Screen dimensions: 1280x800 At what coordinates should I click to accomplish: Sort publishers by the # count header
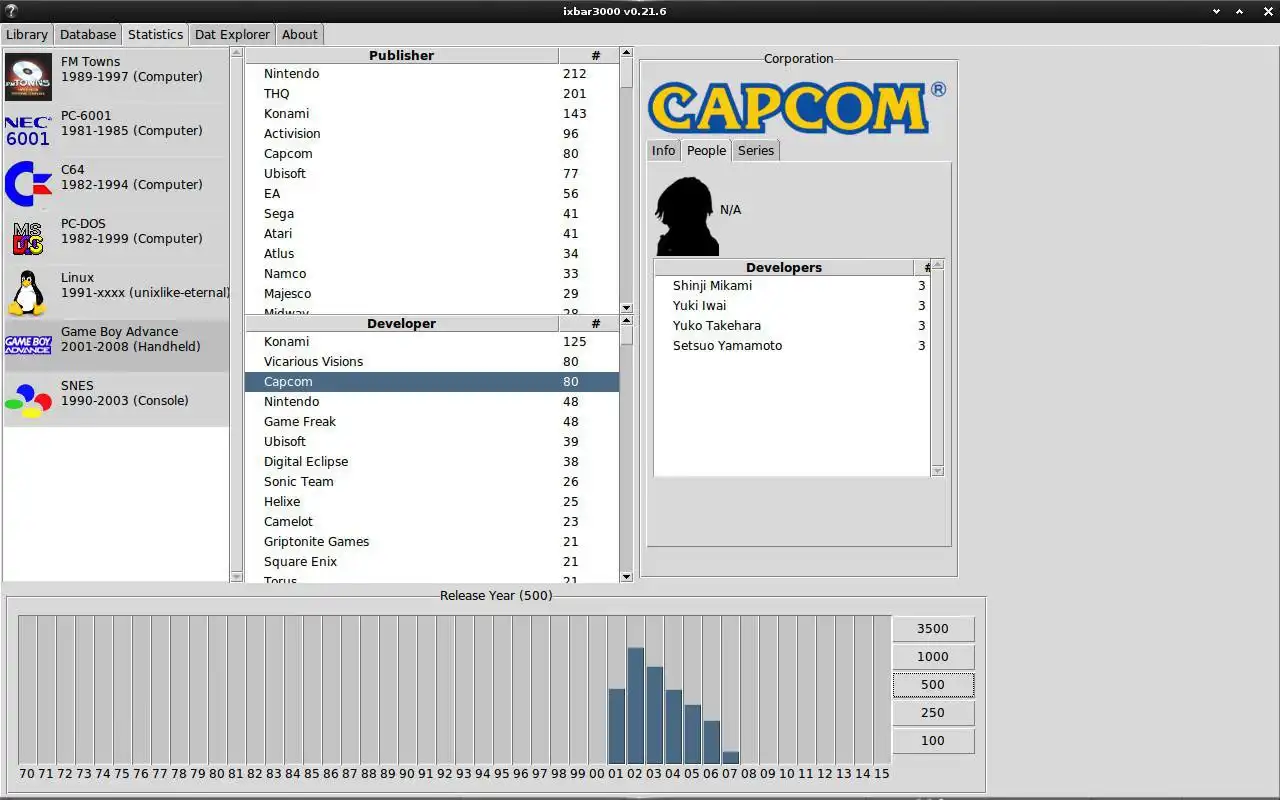[589, 56]
